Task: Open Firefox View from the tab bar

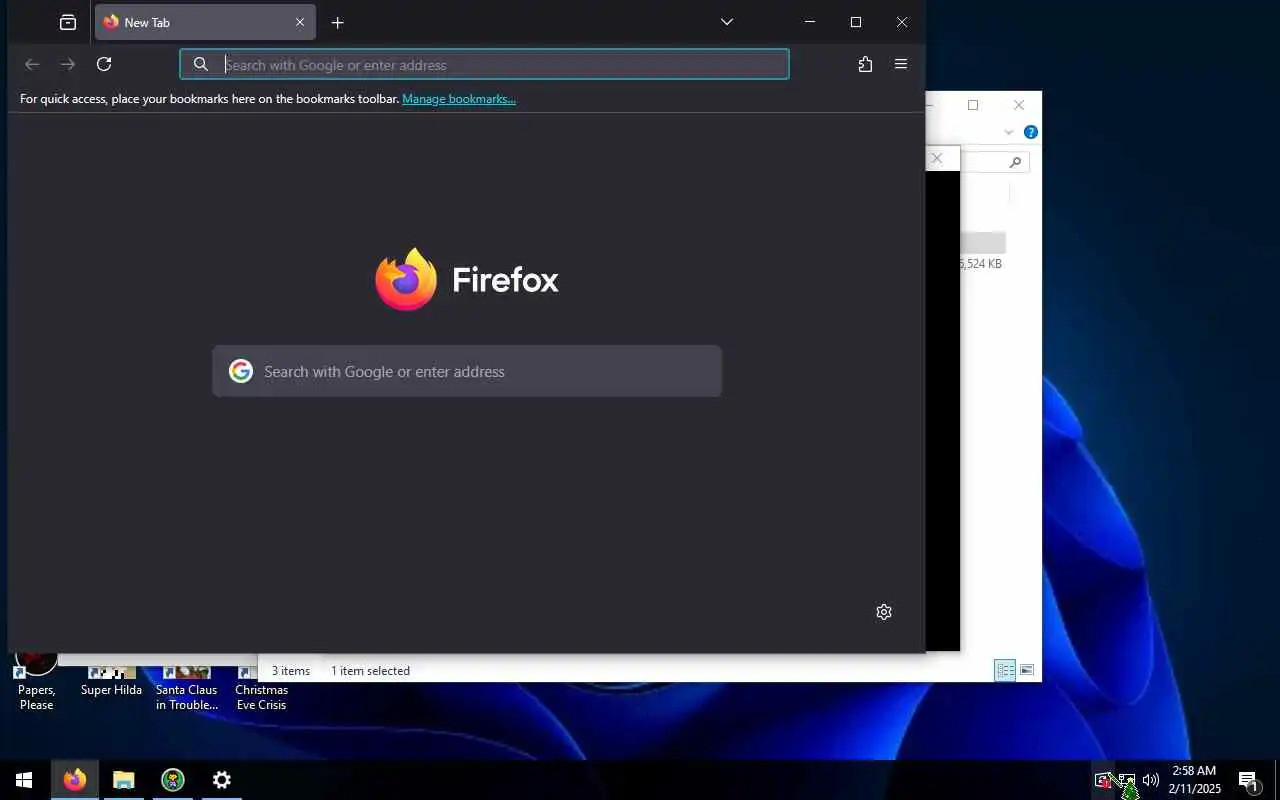Action: point(68,22)
